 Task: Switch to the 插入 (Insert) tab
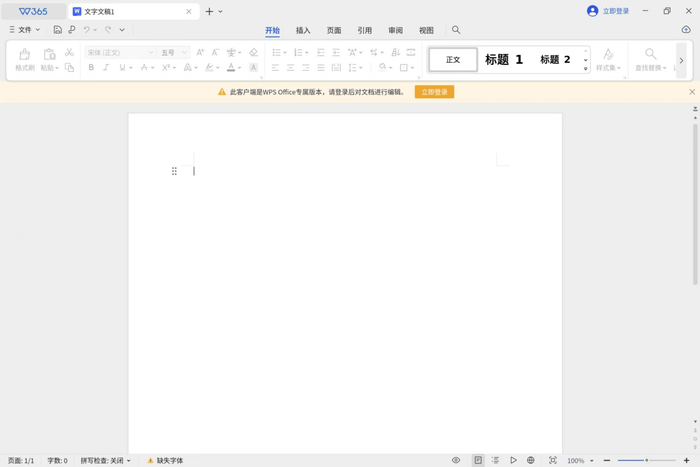coord(303,30)
